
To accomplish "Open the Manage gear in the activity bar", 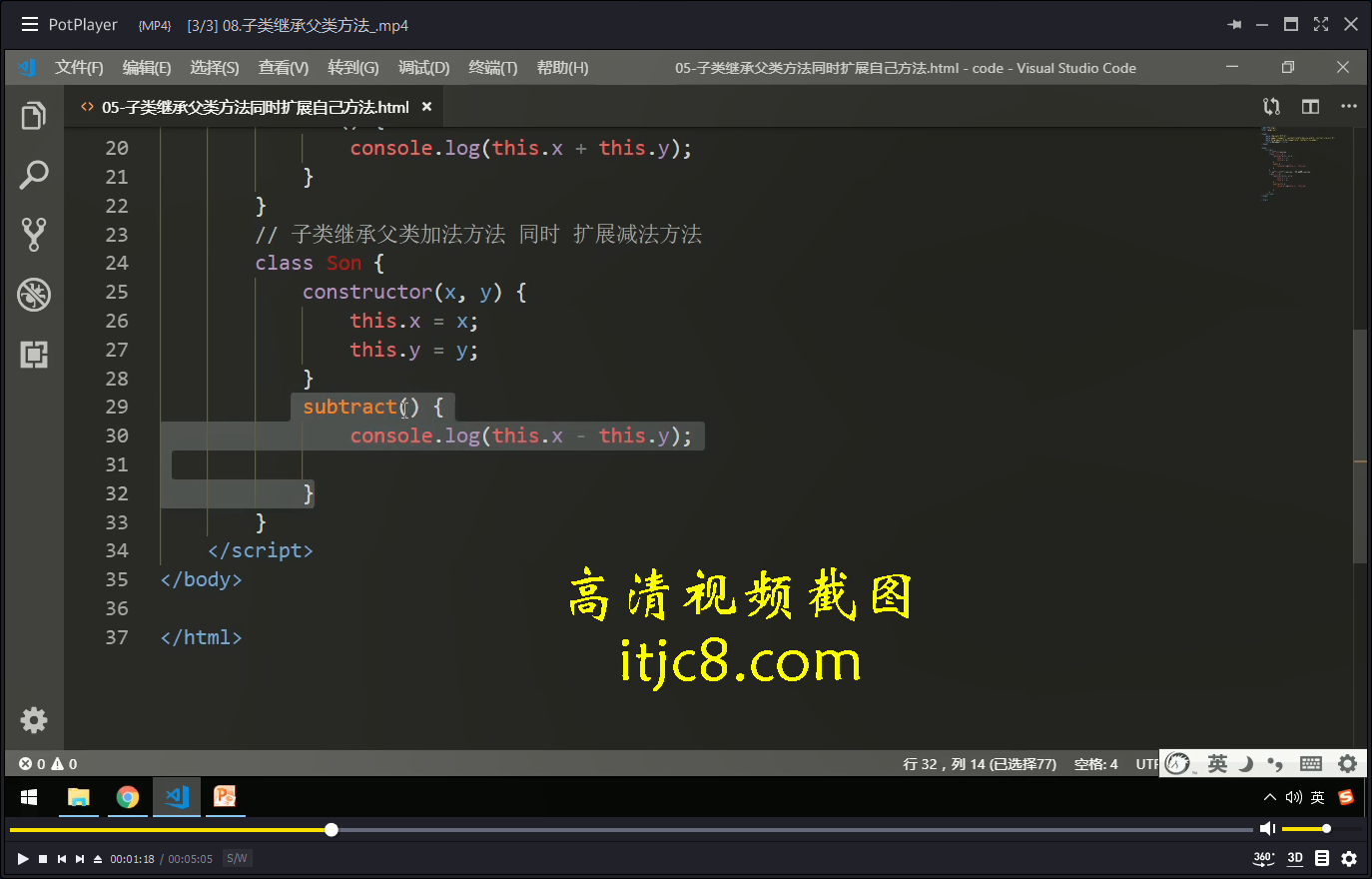I will [x=34, y=720].
